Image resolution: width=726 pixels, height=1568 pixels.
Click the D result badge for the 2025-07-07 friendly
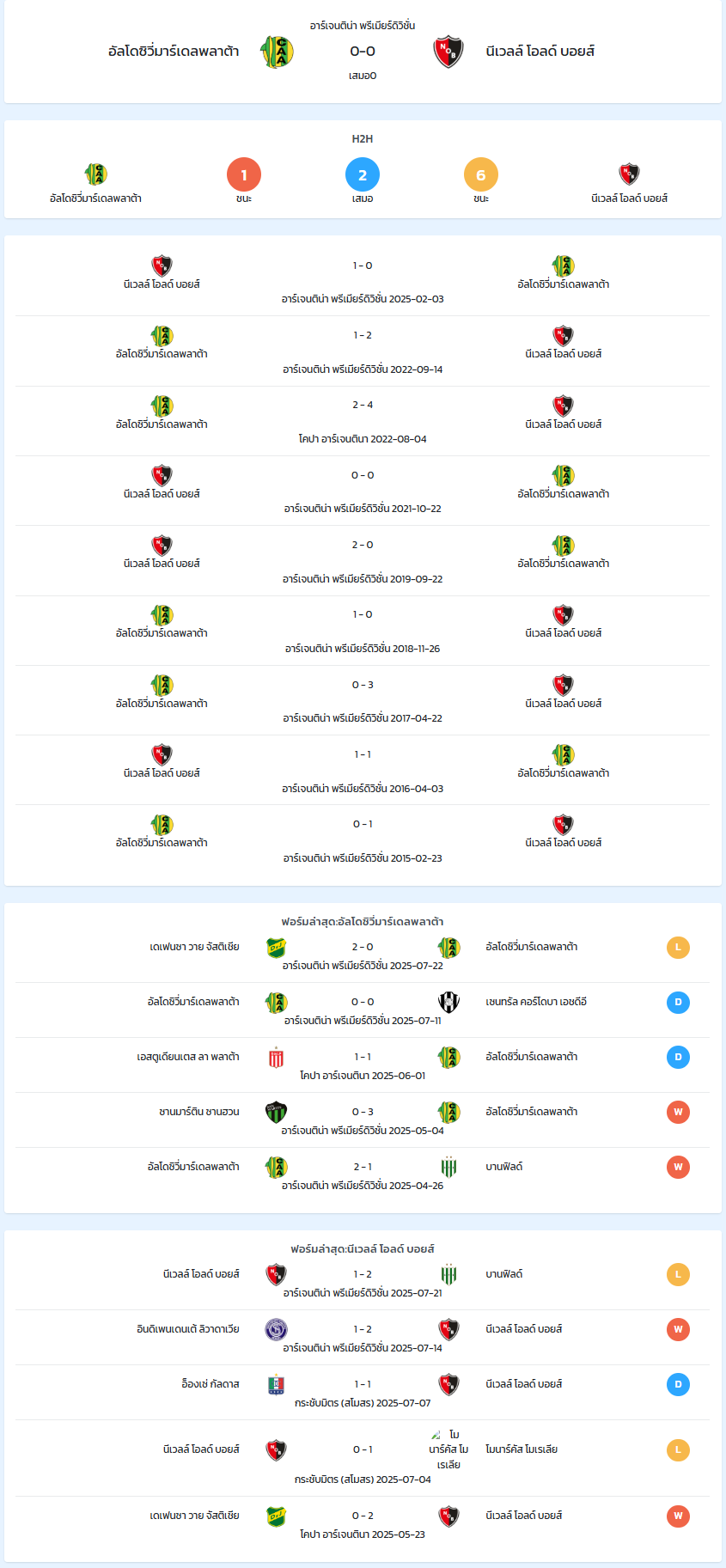coord(678,1385)
